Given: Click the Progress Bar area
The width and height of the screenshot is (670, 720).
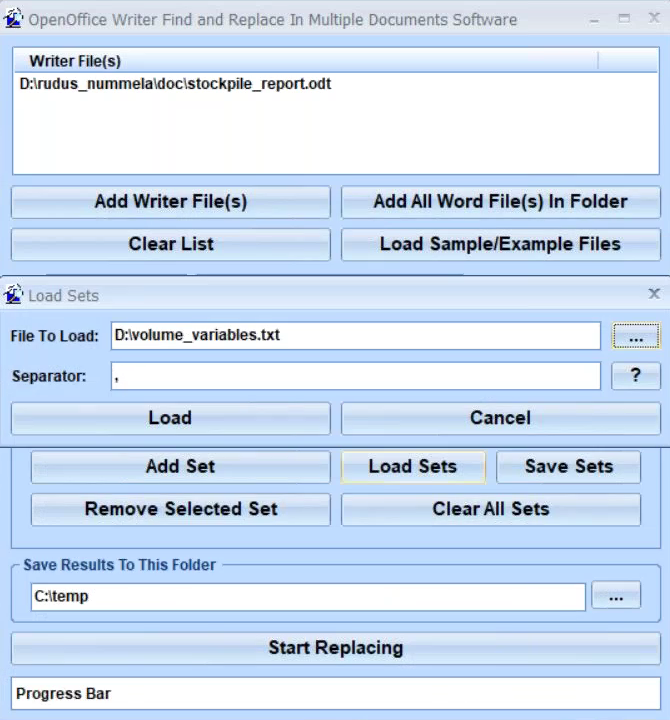Looking at the screenshot, I should [336, 693].
